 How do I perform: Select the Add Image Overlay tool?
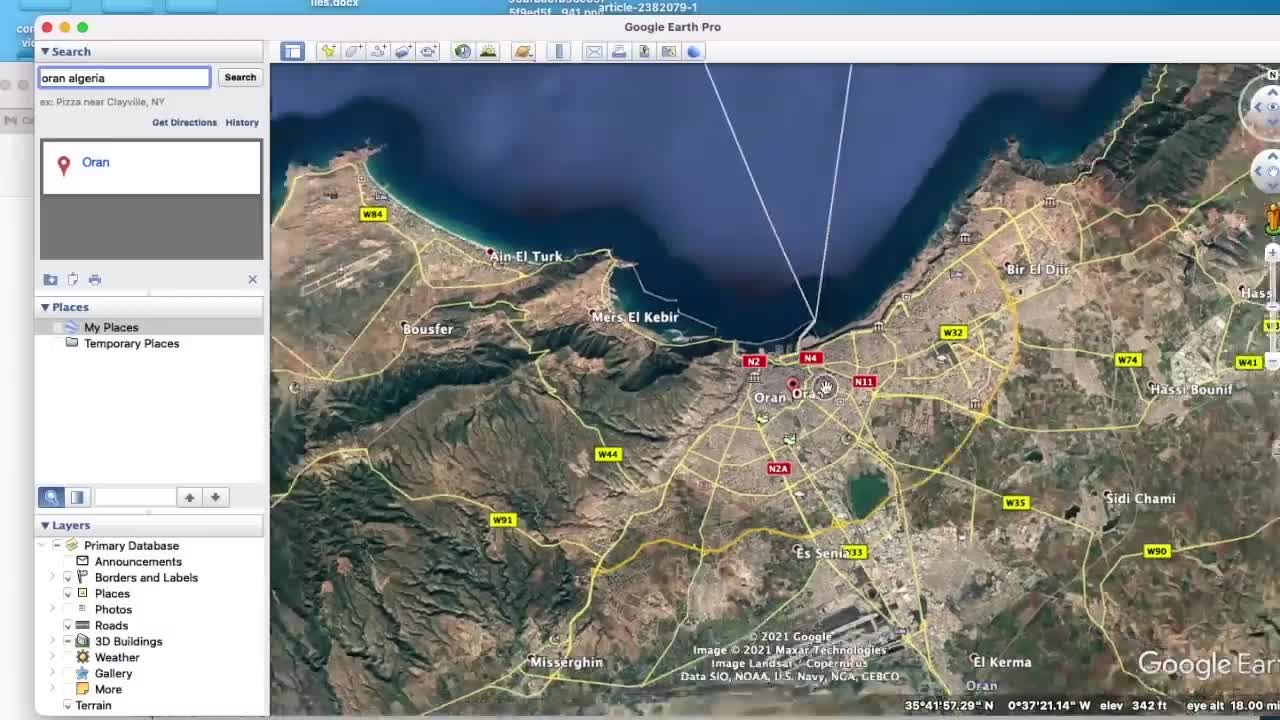(403, 52)
